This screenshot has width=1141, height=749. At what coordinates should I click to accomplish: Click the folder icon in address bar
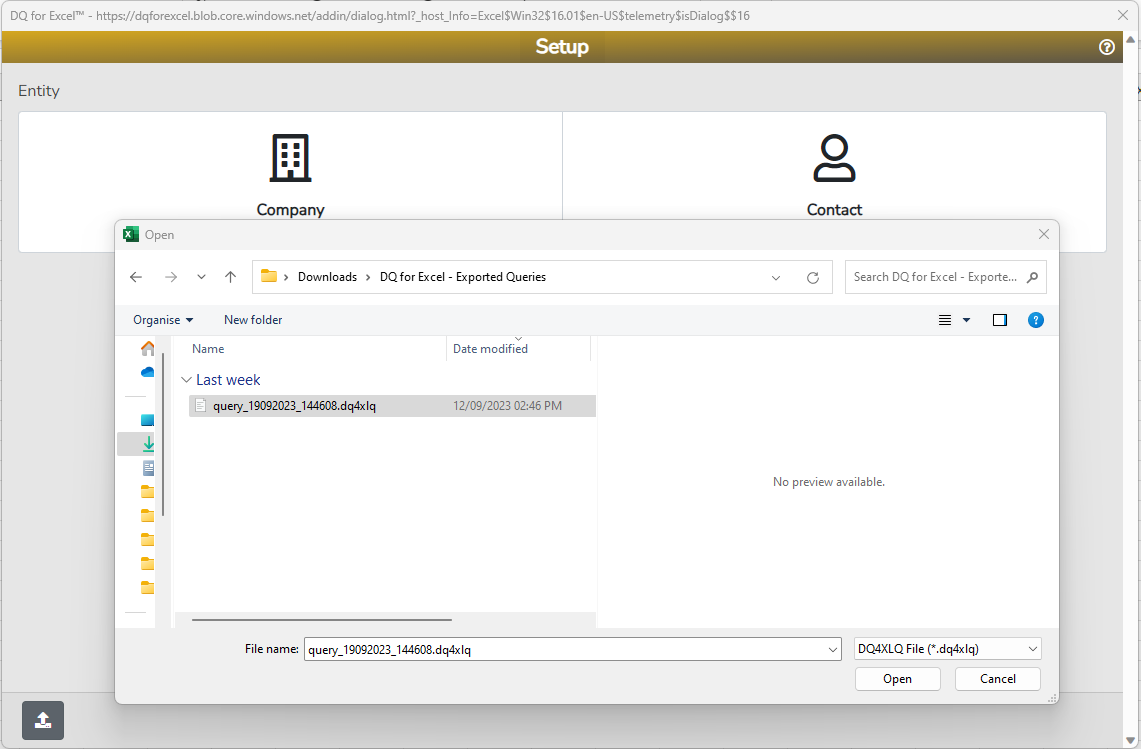pos(269,277)
